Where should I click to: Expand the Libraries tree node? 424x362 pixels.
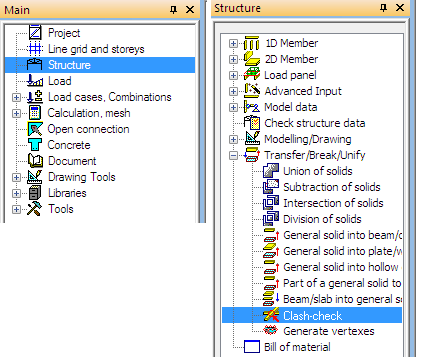tap(16, 193)
